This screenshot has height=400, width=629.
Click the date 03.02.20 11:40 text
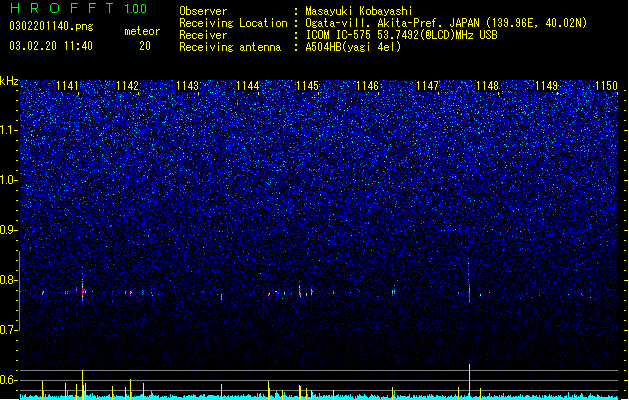51,46
